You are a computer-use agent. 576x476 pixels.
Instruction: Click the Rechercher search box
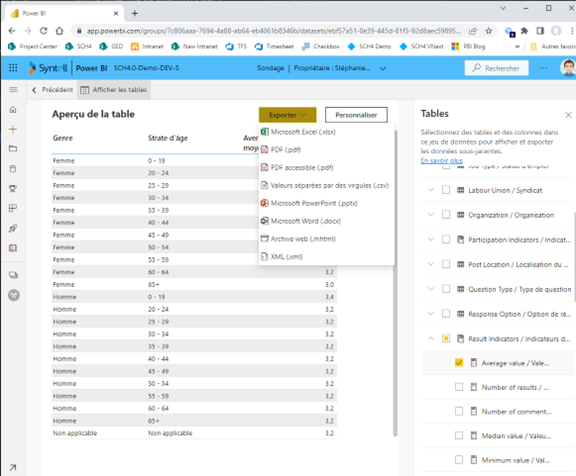(x=497, y=68)
